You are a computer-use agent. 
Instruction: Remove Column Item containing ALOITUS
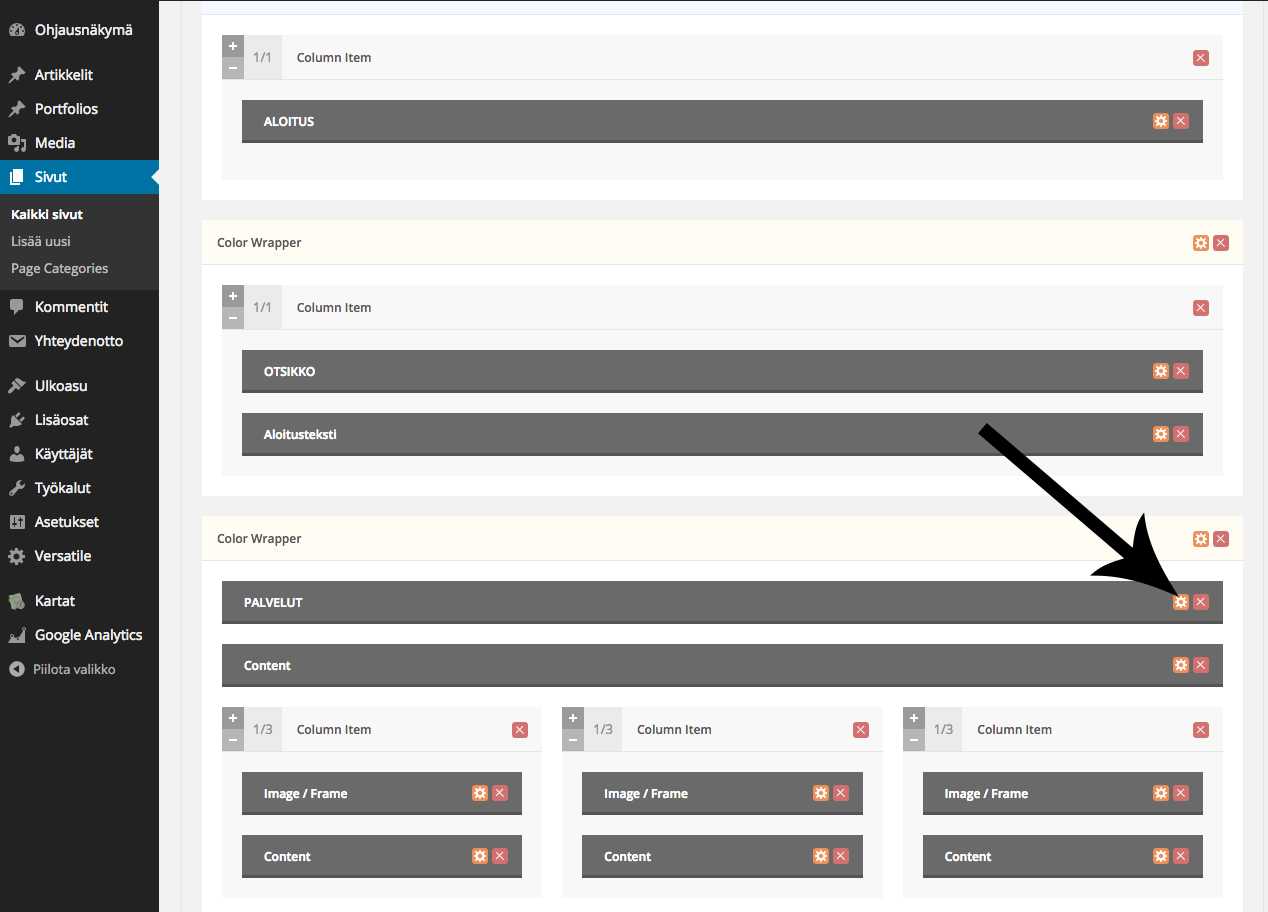point(1201,58)
